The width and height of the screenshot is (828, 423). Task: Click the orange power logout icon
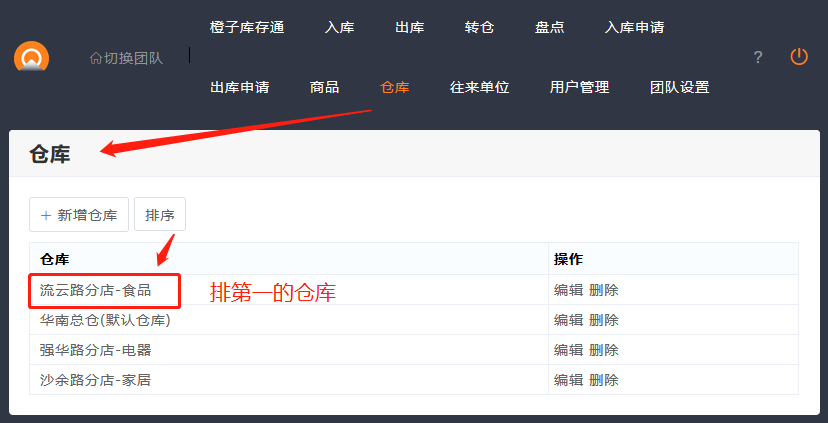[798, 57]
